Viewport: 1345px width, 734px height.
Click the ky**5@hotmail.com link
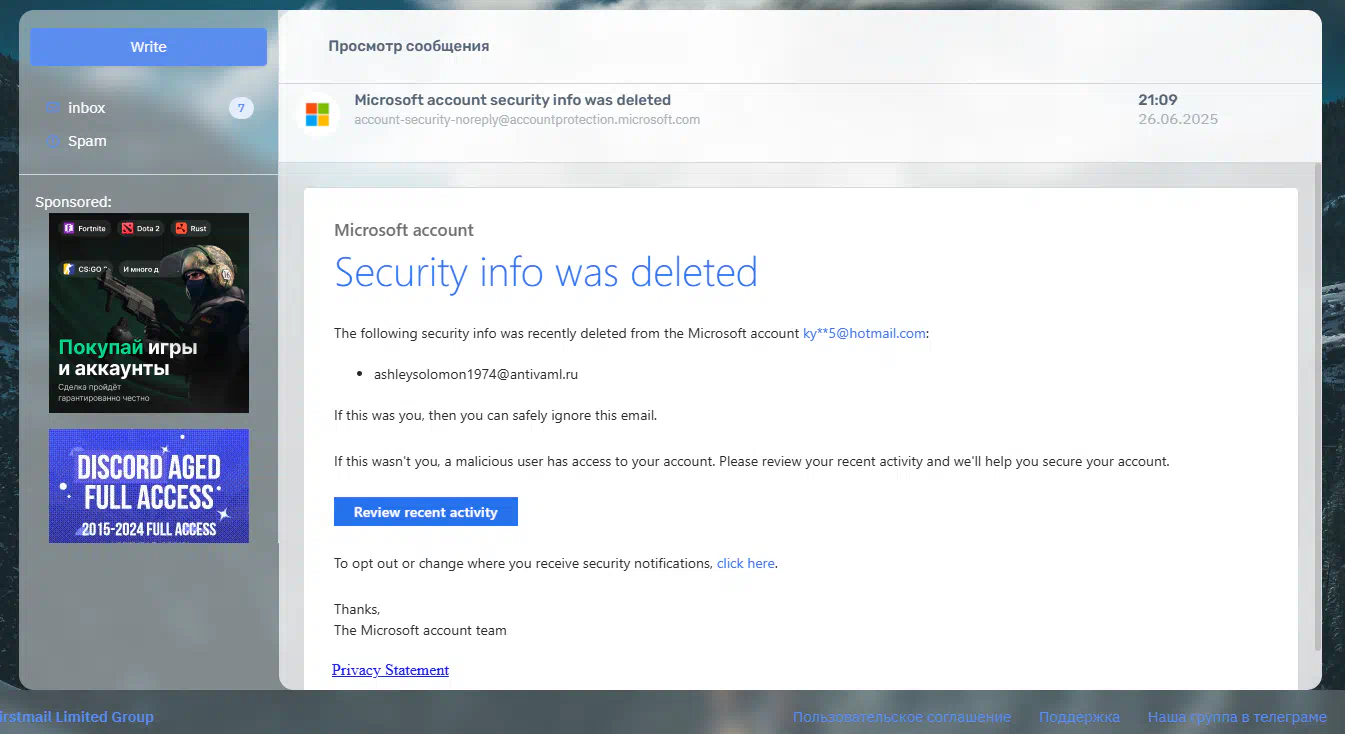tap(864, 333)
